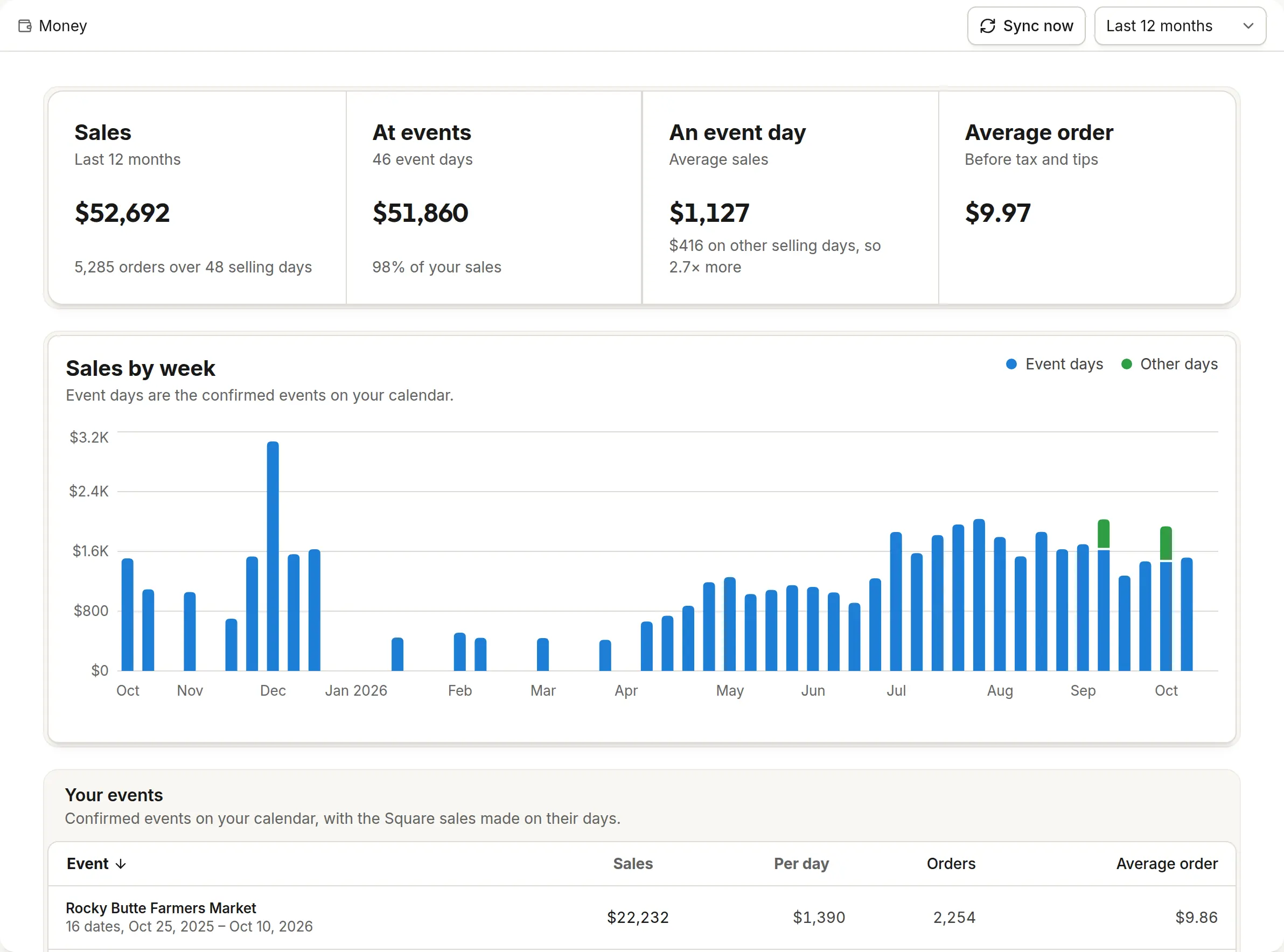The width and height of the screenshot is (1284, 952).
Task: Click the 2,254 orders cell
Action: point(954,917)
